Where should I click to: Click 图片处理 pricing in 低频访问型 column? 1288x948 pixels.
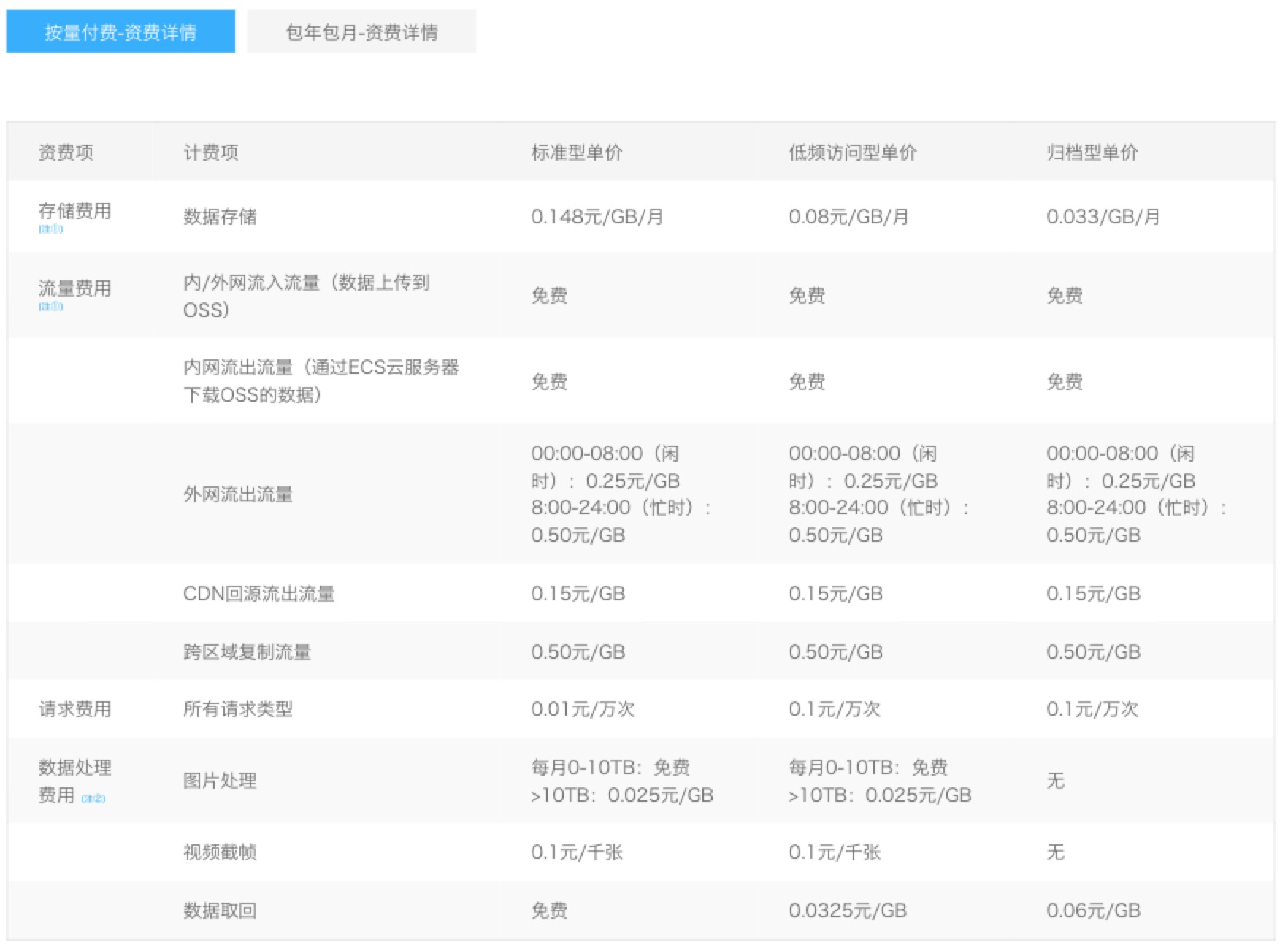point(881,781)
